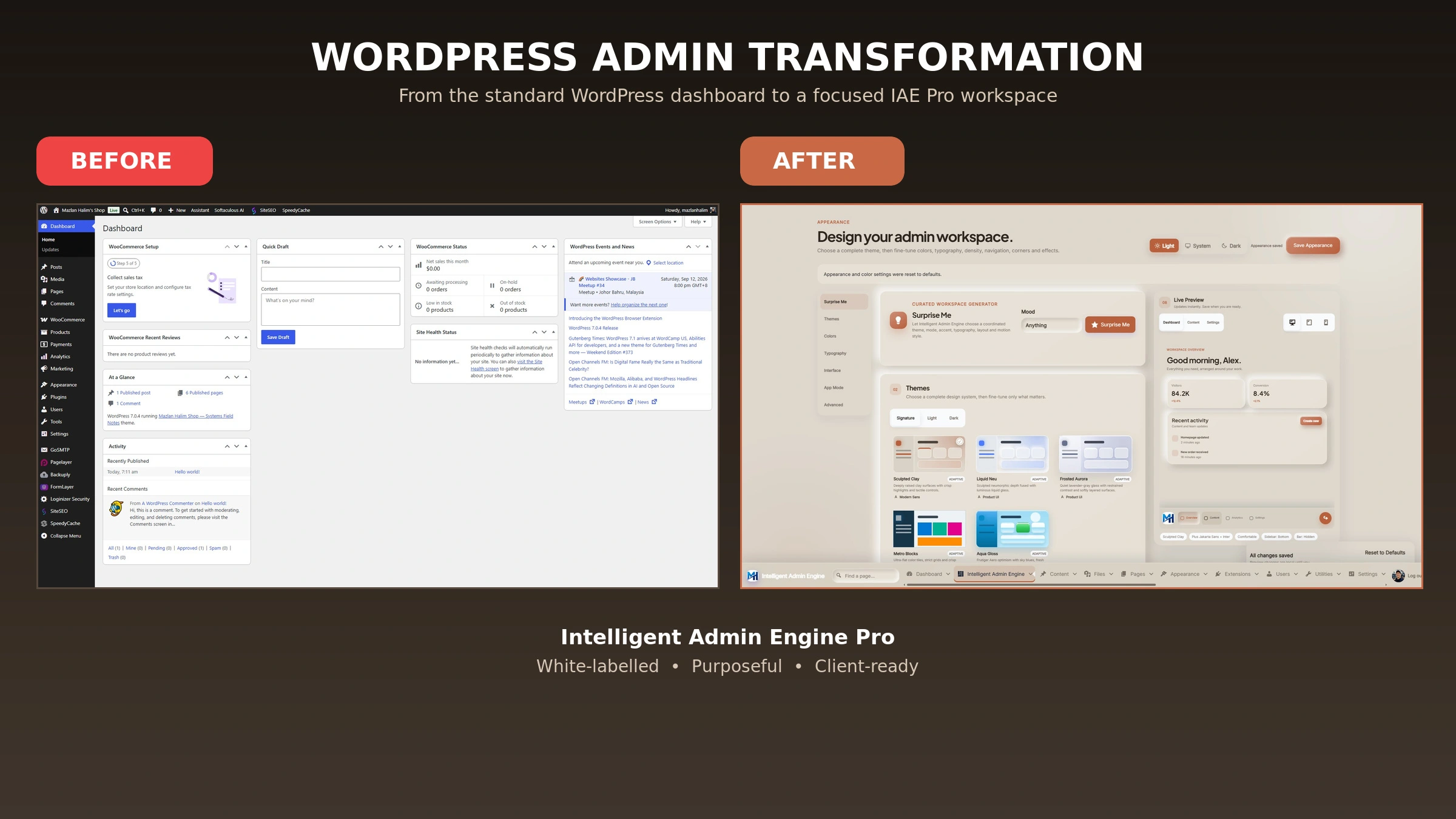This screenshot has width=1456, height=819.
Task: Click the SiteSEO icon in the top admin bar
Action: point(254,211)
